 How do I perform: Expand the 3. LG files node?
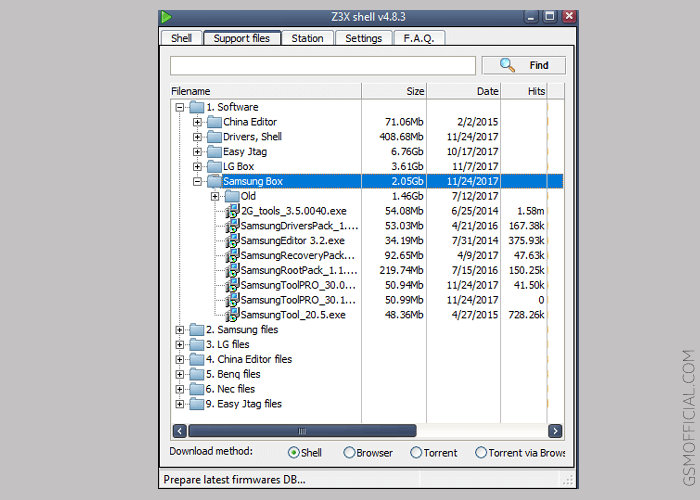pos(179,344)
